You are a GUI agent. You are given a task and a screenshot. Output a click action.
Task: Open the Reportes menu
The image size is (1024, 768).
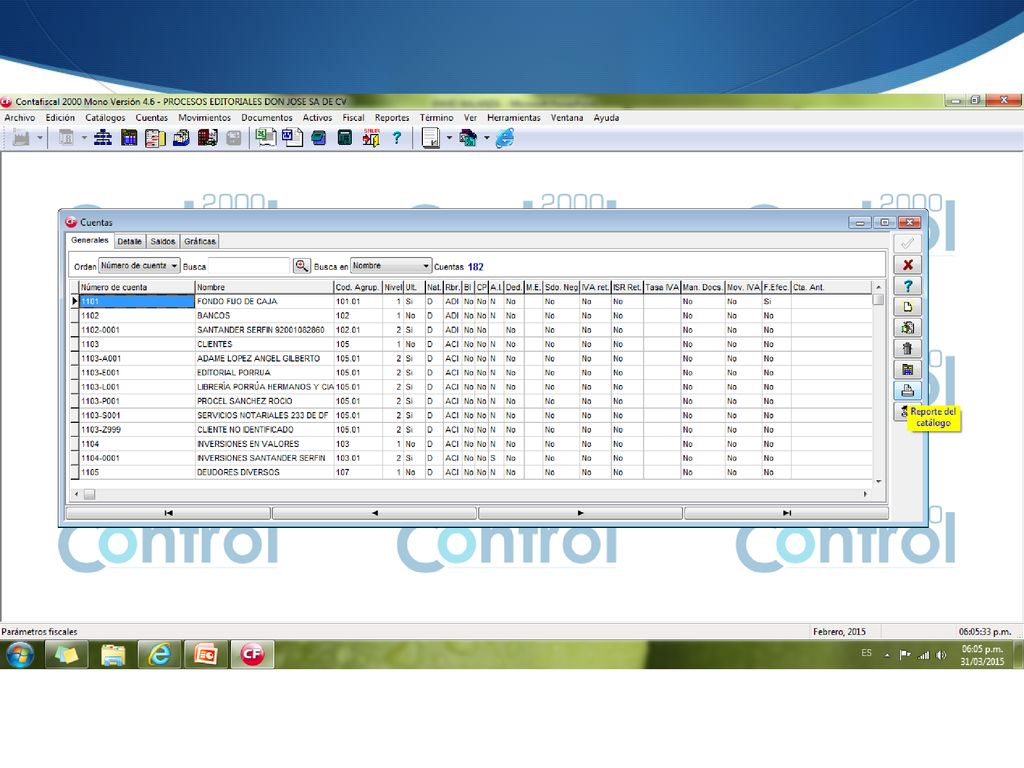point(392,118)
